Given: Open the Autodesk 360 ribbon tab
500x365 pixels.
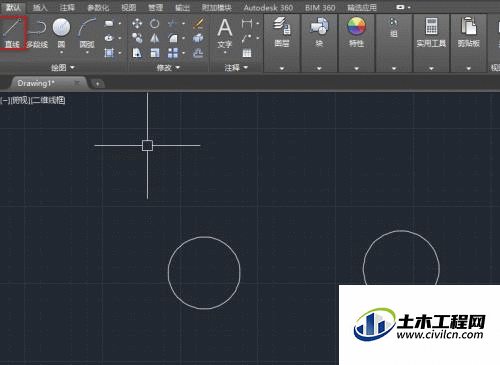Looking at the screenshot, I should (x=268, y=7).
